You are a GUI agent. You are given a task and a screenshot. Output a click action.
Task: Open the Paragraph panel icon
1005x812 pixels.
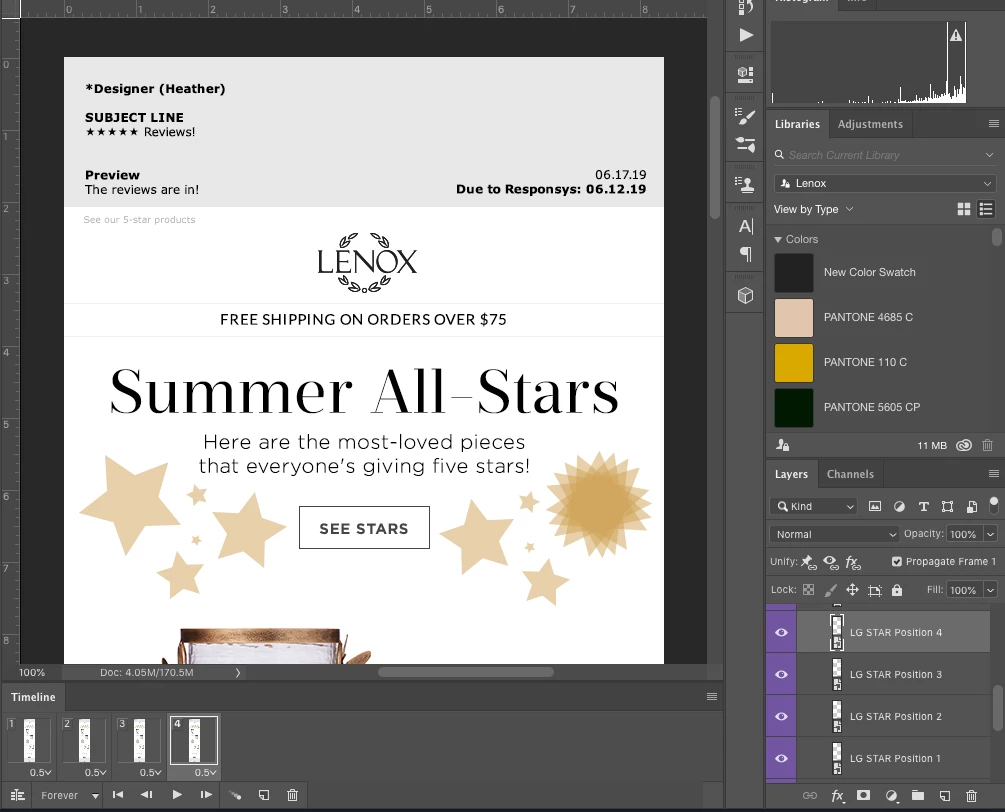coord(745,254)
